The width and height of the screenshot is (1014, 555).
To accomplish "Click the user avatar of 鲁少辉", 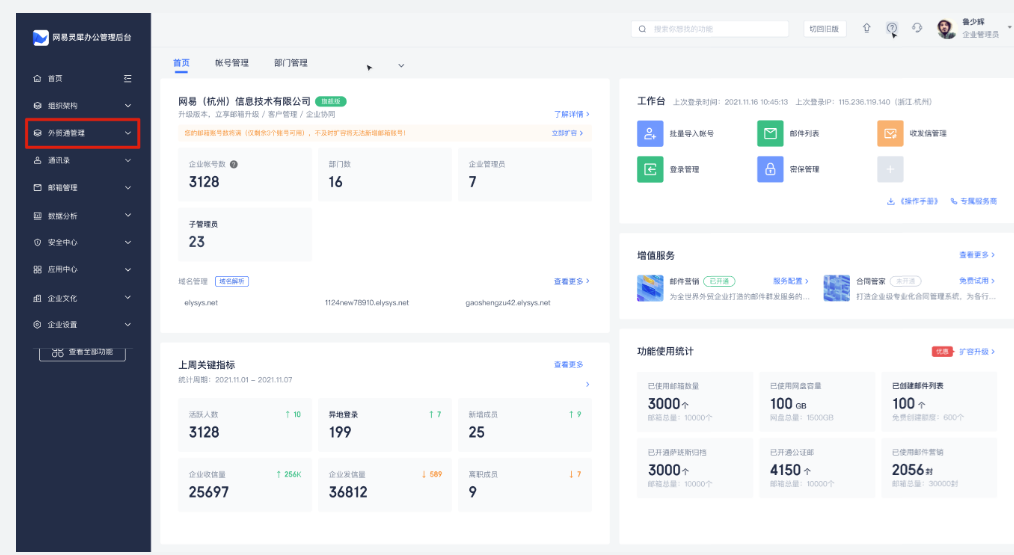I will (x=946, y=28).
